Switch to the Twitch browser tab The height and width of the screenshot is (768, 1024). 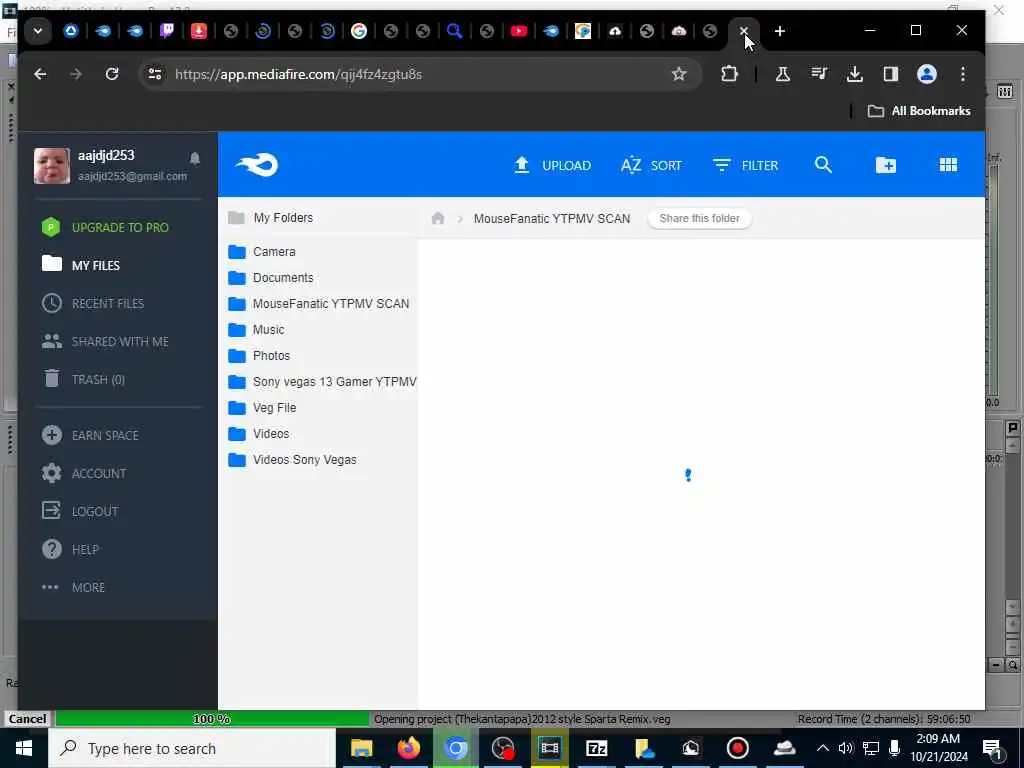pos(167,31)
